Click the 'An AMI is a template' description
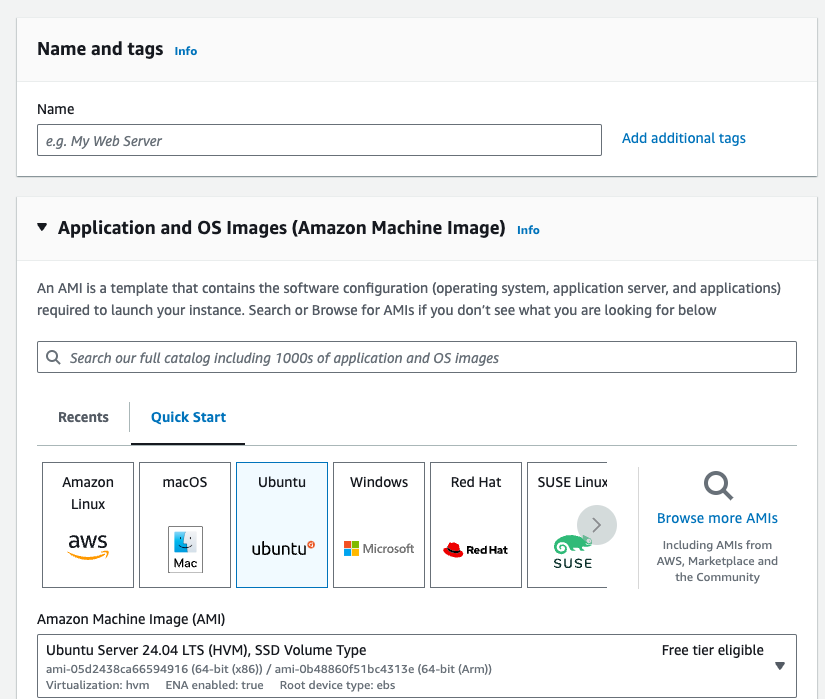Screen dimensions: 825x699 409,299
